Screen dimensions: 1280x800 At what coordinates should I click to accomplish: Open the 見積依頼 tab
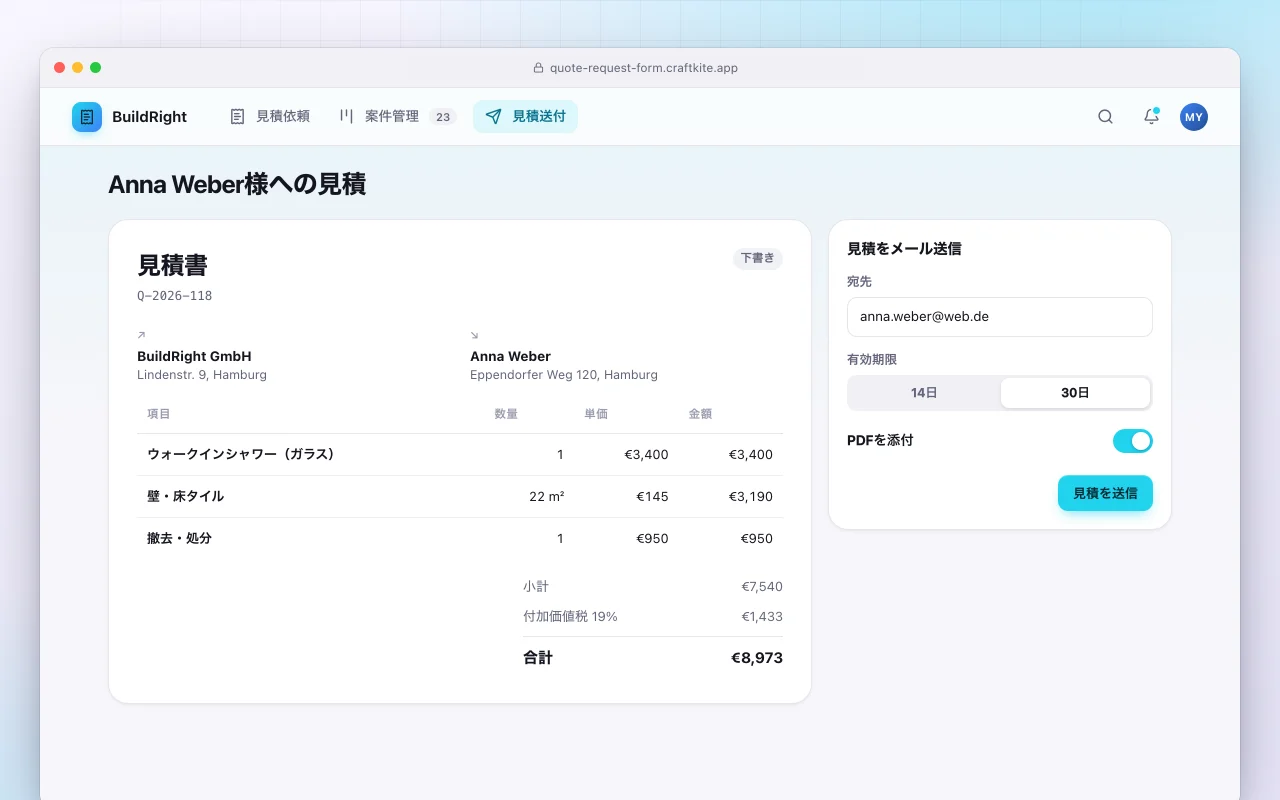(269, 117)
